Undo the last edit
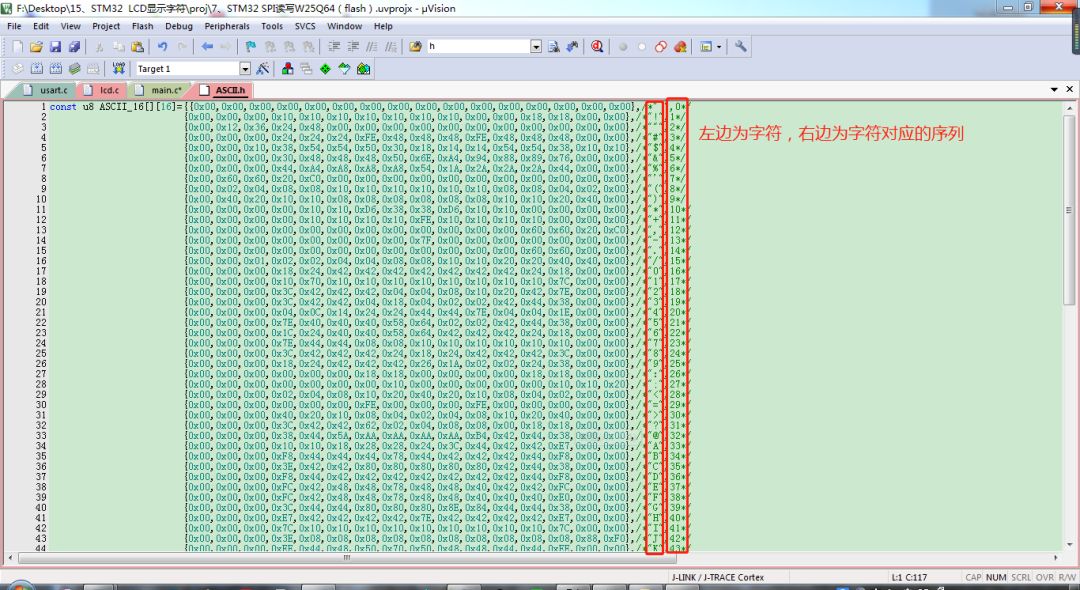Image resolution: width=1080 pixels, height=590 pixels. (x=163, y=47)
